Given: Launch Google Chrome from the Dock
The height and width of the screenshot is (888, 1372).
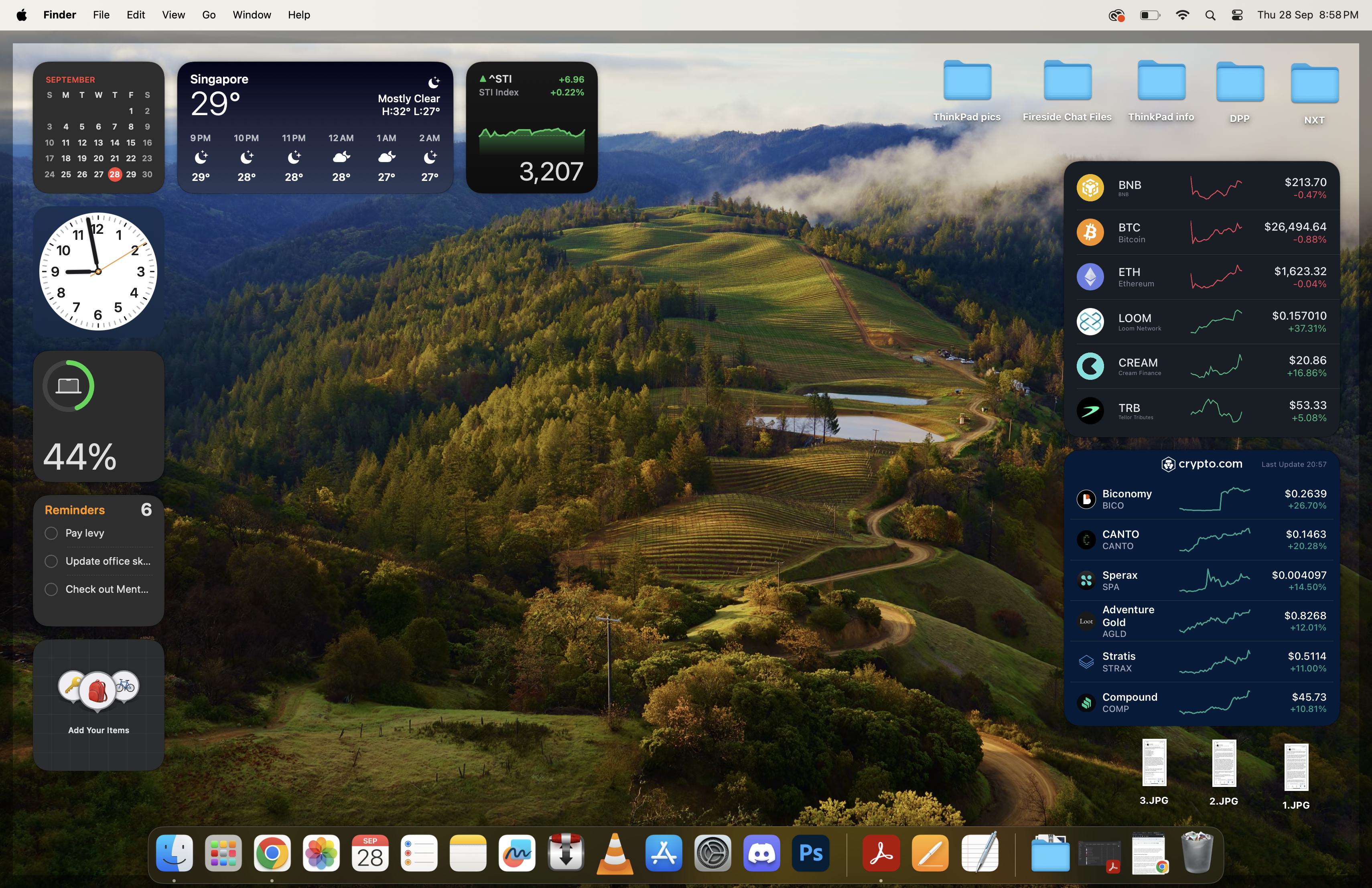Looking at the screenshot, I should point(272,853).
